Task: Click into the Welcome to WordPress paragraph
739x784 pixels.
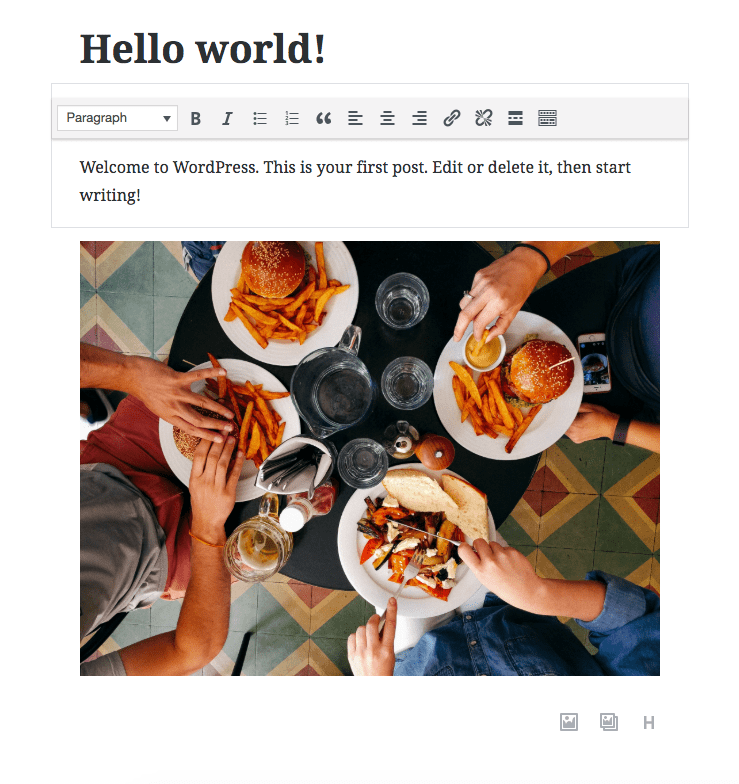Action: (355, 181)
